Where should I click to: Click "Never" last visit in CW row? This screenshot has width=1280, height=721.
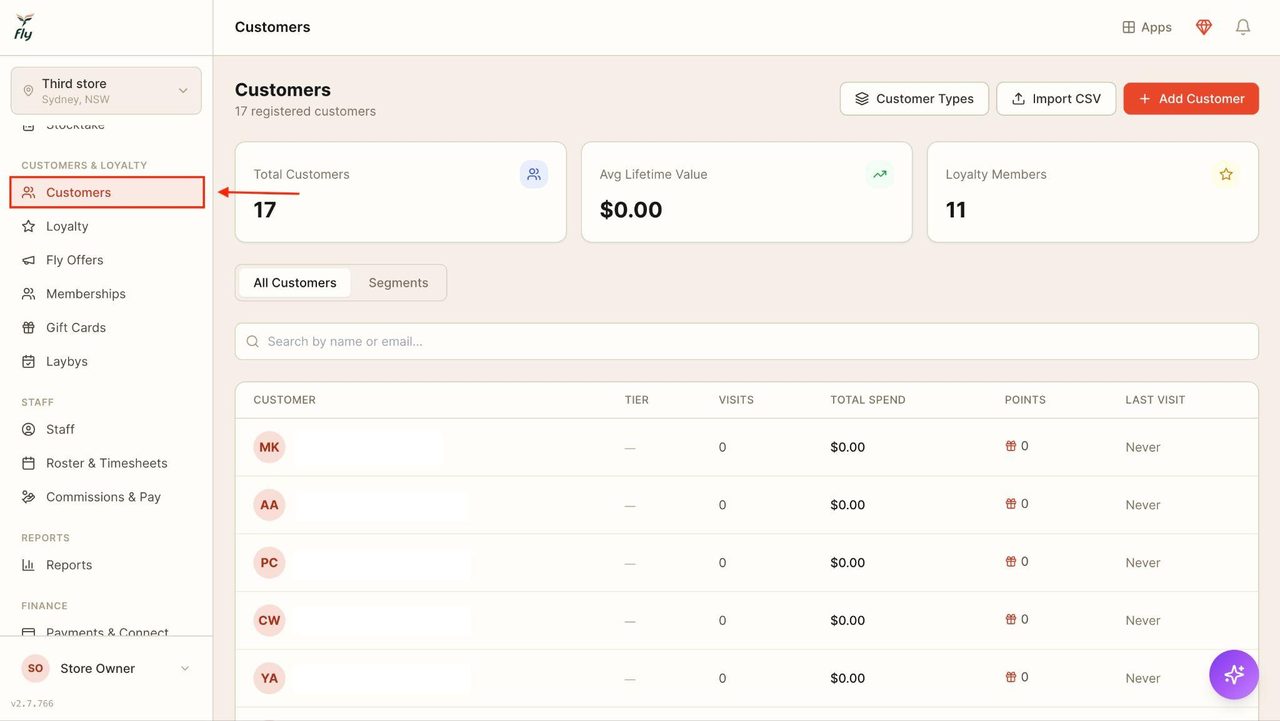click(1143, 620)
